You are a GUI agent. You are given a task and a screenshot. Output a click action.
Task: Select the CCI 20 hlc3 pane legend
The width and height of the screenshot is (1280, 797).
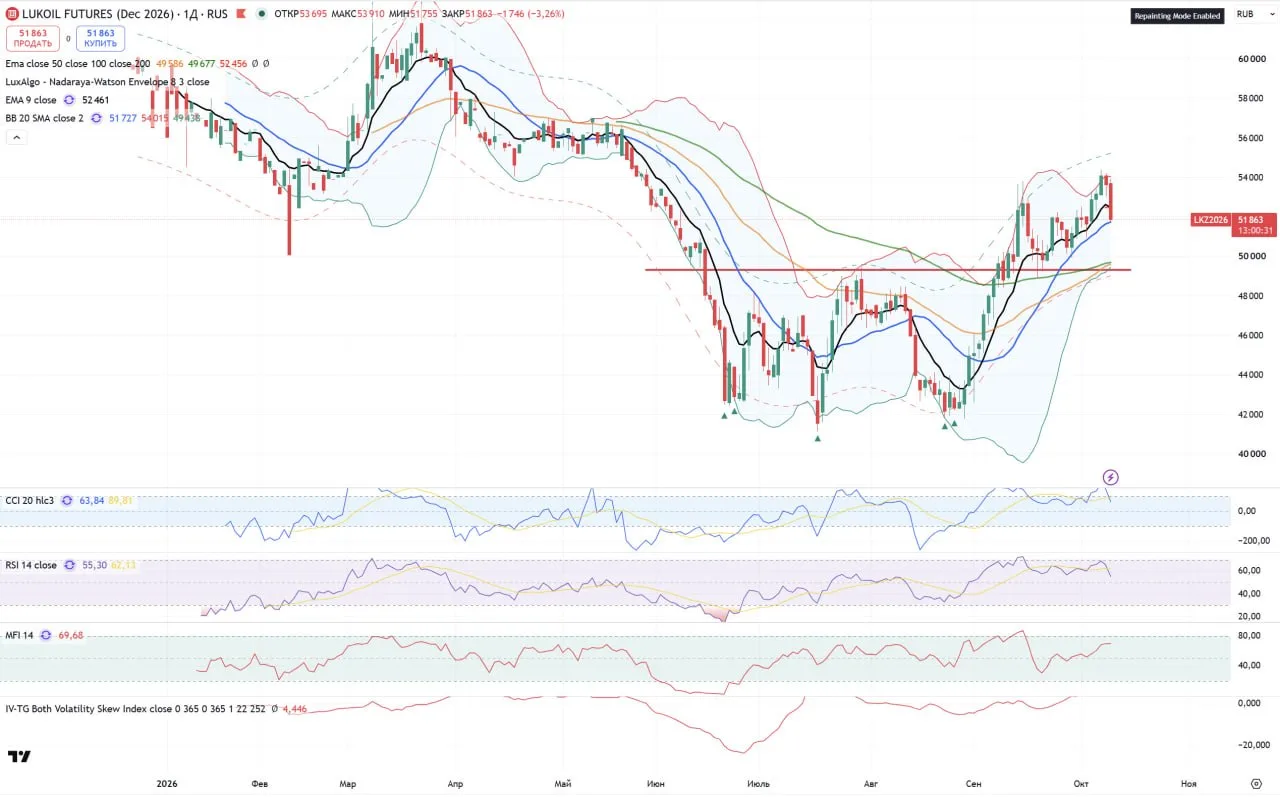tap(31, 500)
